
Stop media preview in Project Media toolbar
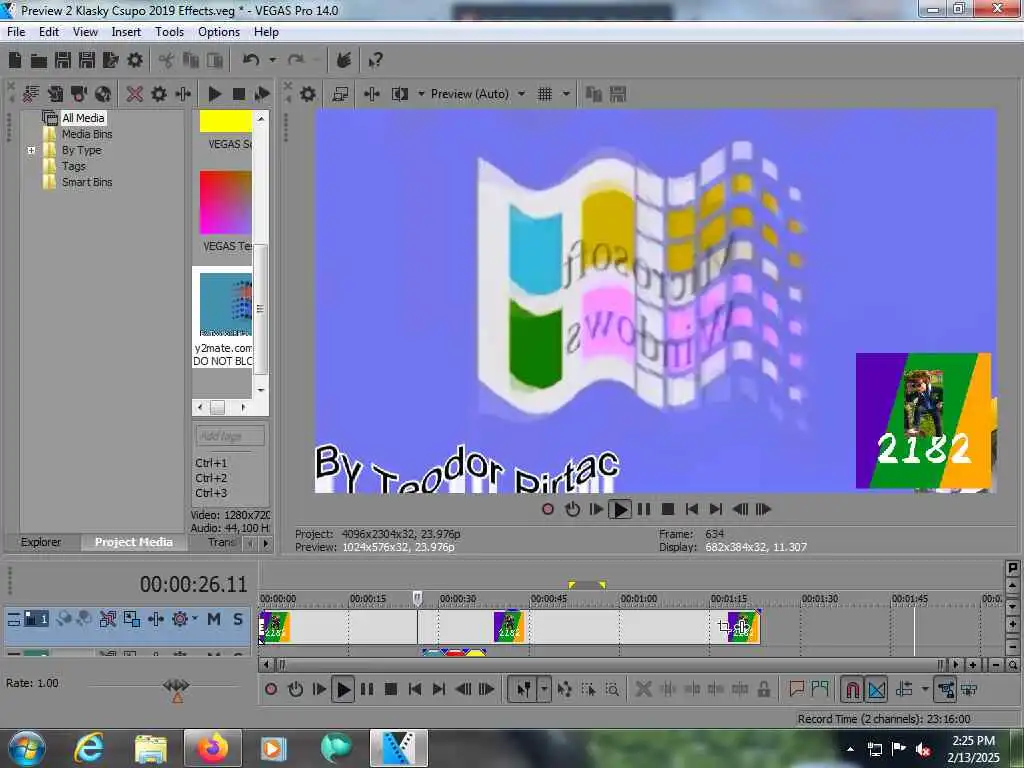[238, 94]
